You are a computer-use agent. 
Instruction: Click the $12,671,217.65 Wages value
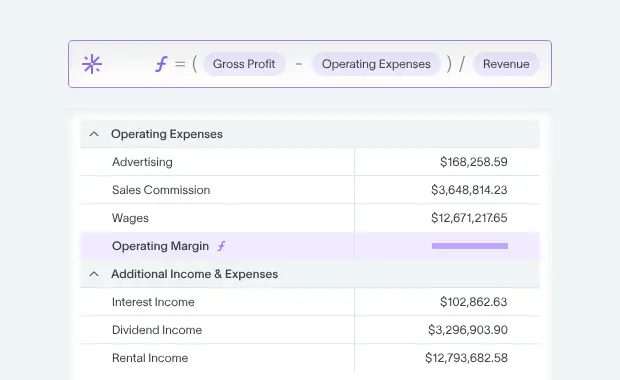469,218
